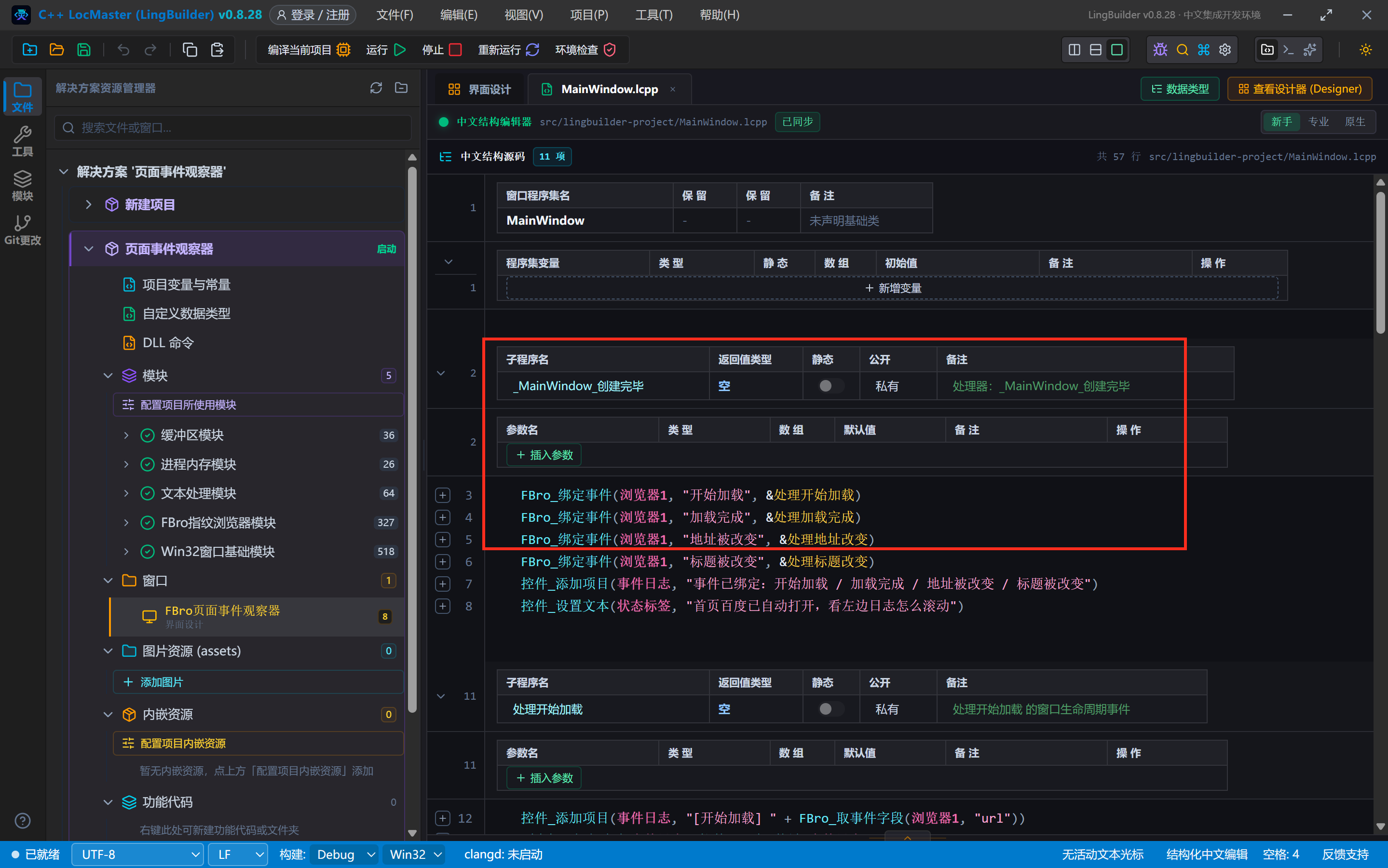Toggle 静态 switch for _MainWindow_创建完毕
The width and height of the screenshot is (1388, 868).
tap(830, 386)
